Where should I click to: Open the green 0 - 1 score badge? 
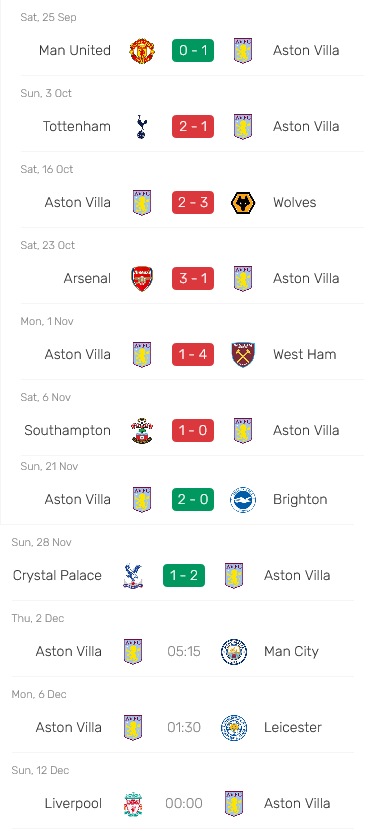[x=193, y=51]
